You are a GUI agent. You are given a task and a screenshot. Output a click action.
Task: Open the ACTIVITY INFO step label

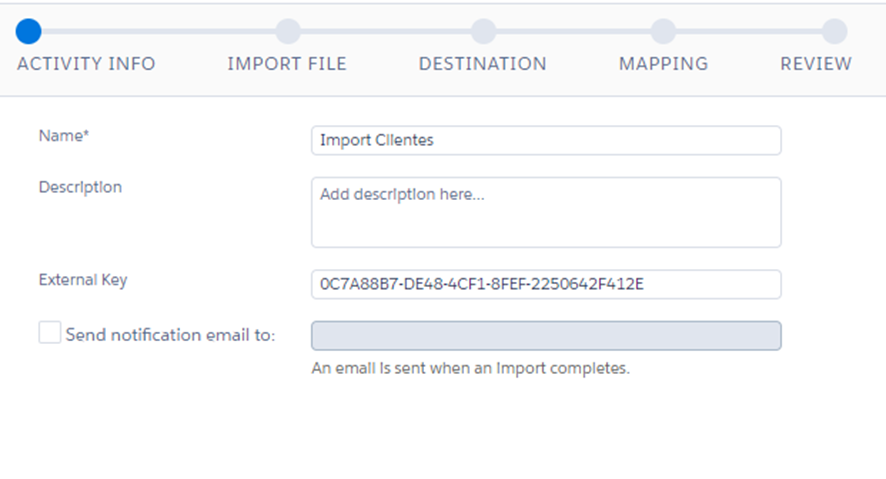coord(86,64)
